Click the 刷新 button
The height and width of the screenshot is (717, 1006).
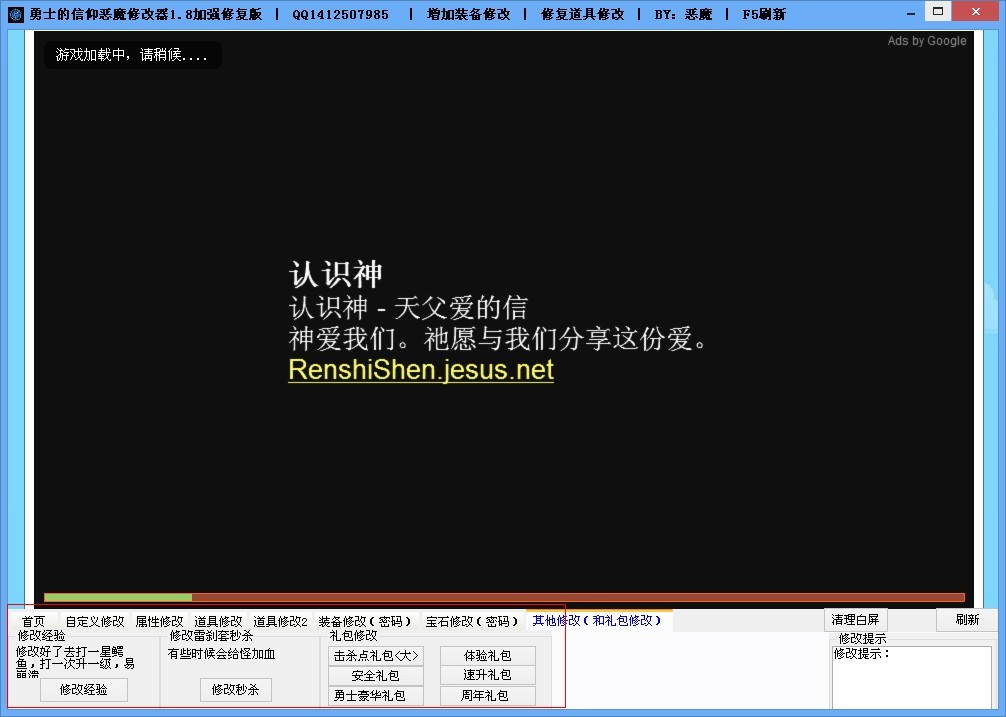[967, 620]
